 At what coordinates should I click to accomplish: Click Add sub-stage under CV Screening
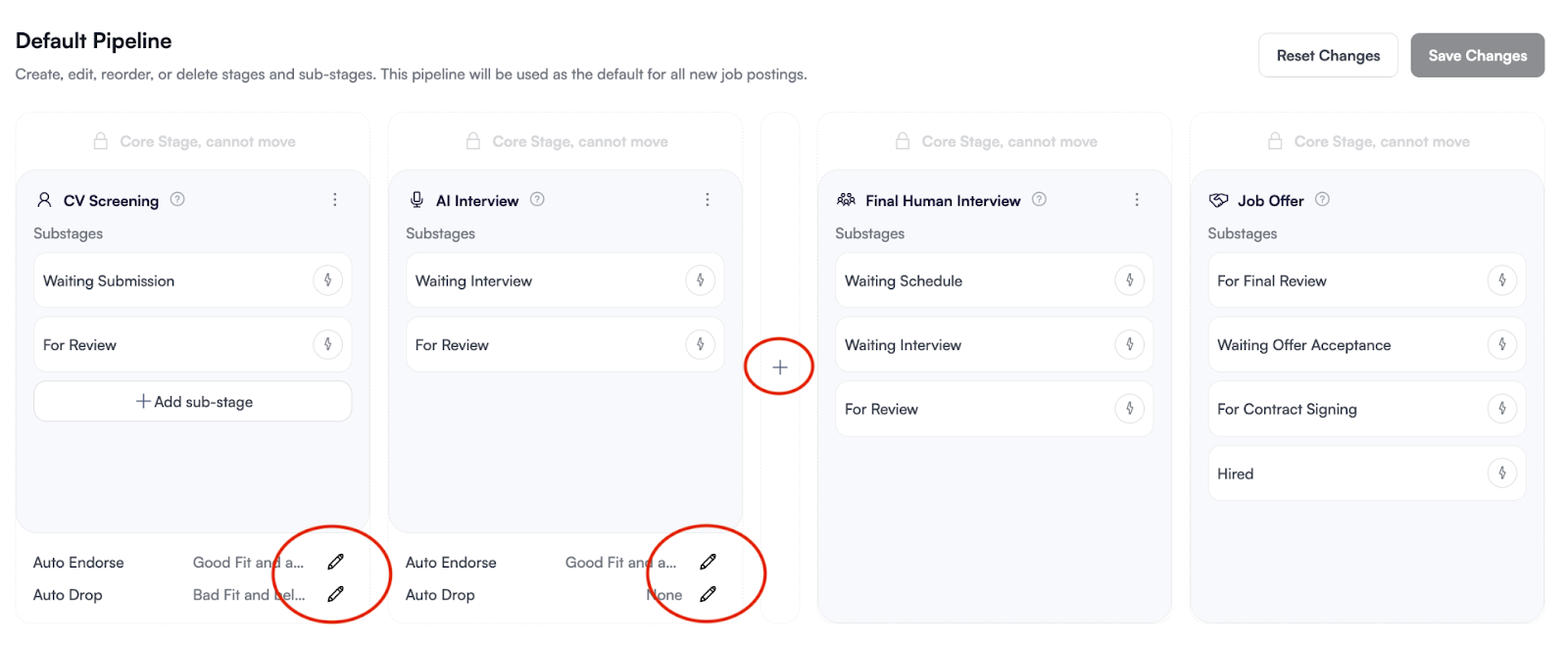point(191,401)
